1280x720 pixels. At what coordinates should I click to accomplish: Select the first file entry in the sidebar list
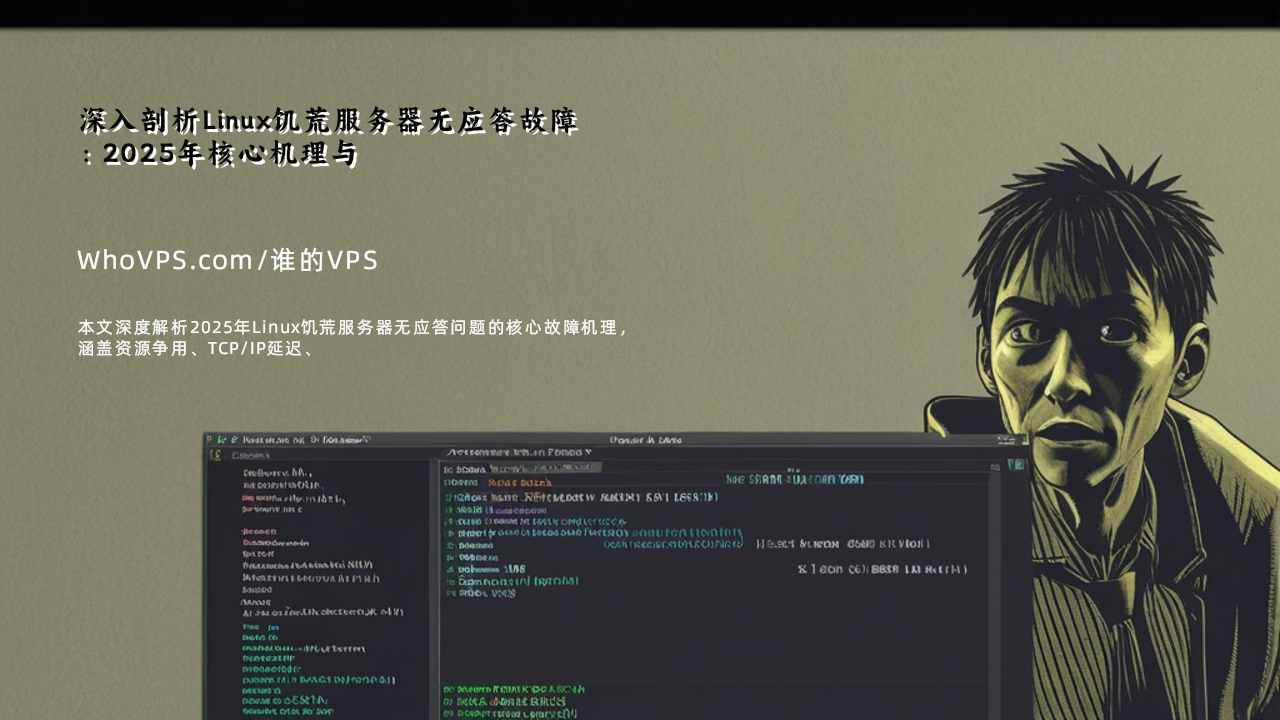point(277,473)
